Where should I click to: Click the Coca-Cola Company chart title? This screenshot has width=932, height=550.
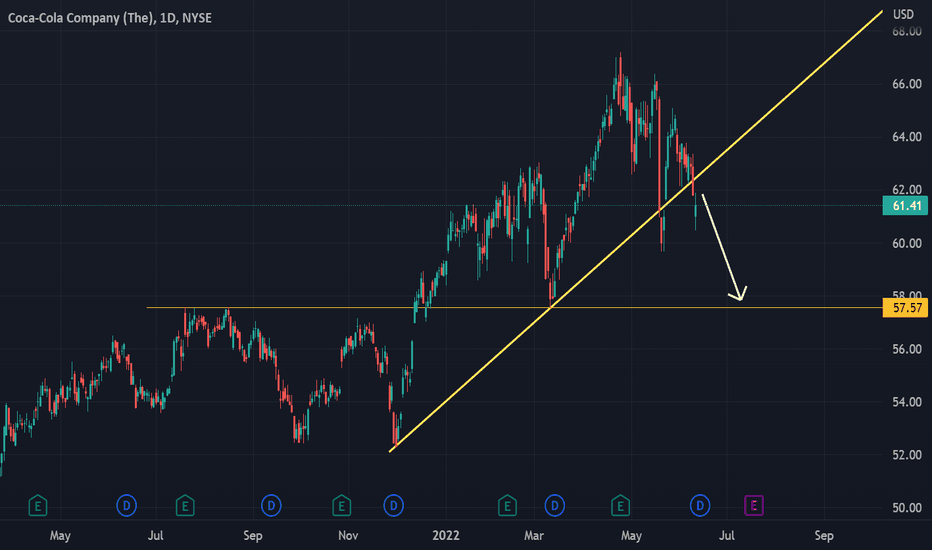(x=109, y=18)
